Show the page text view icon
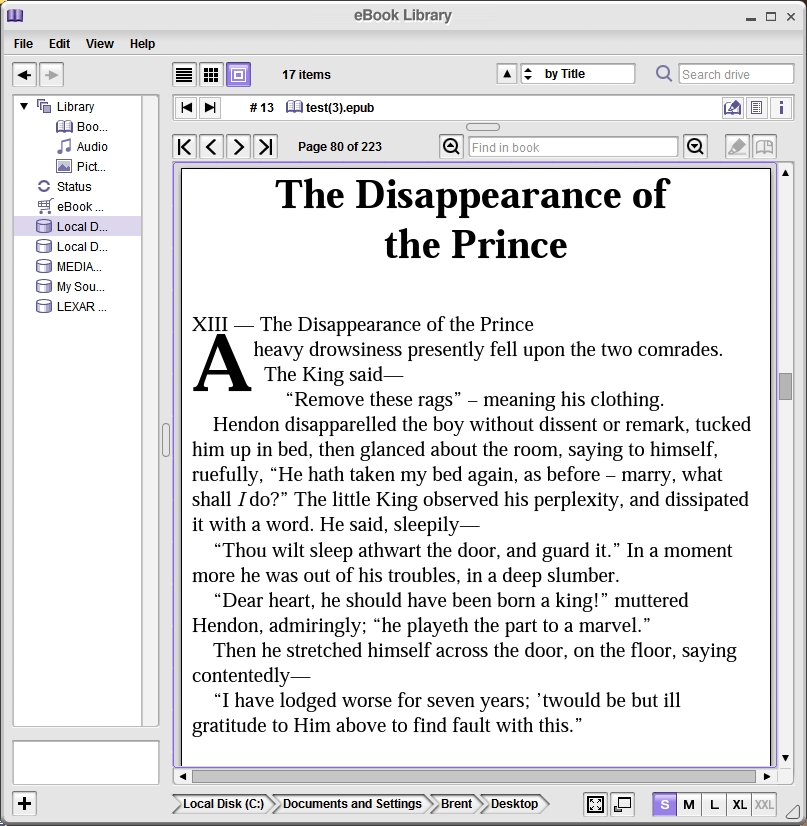 756,108
